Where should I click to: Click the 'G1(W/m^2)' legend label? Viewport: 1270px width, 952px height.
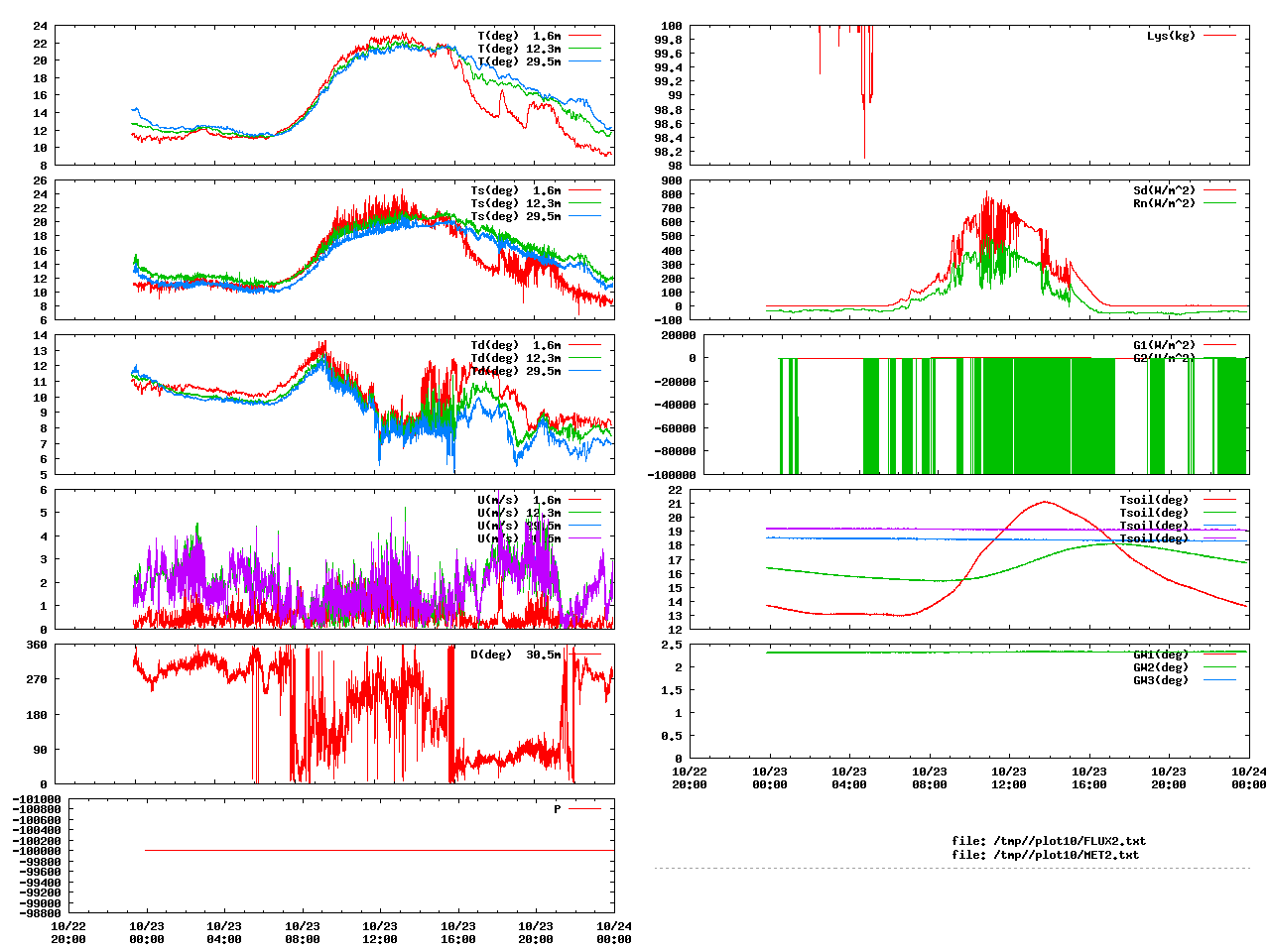point(1165,345)
